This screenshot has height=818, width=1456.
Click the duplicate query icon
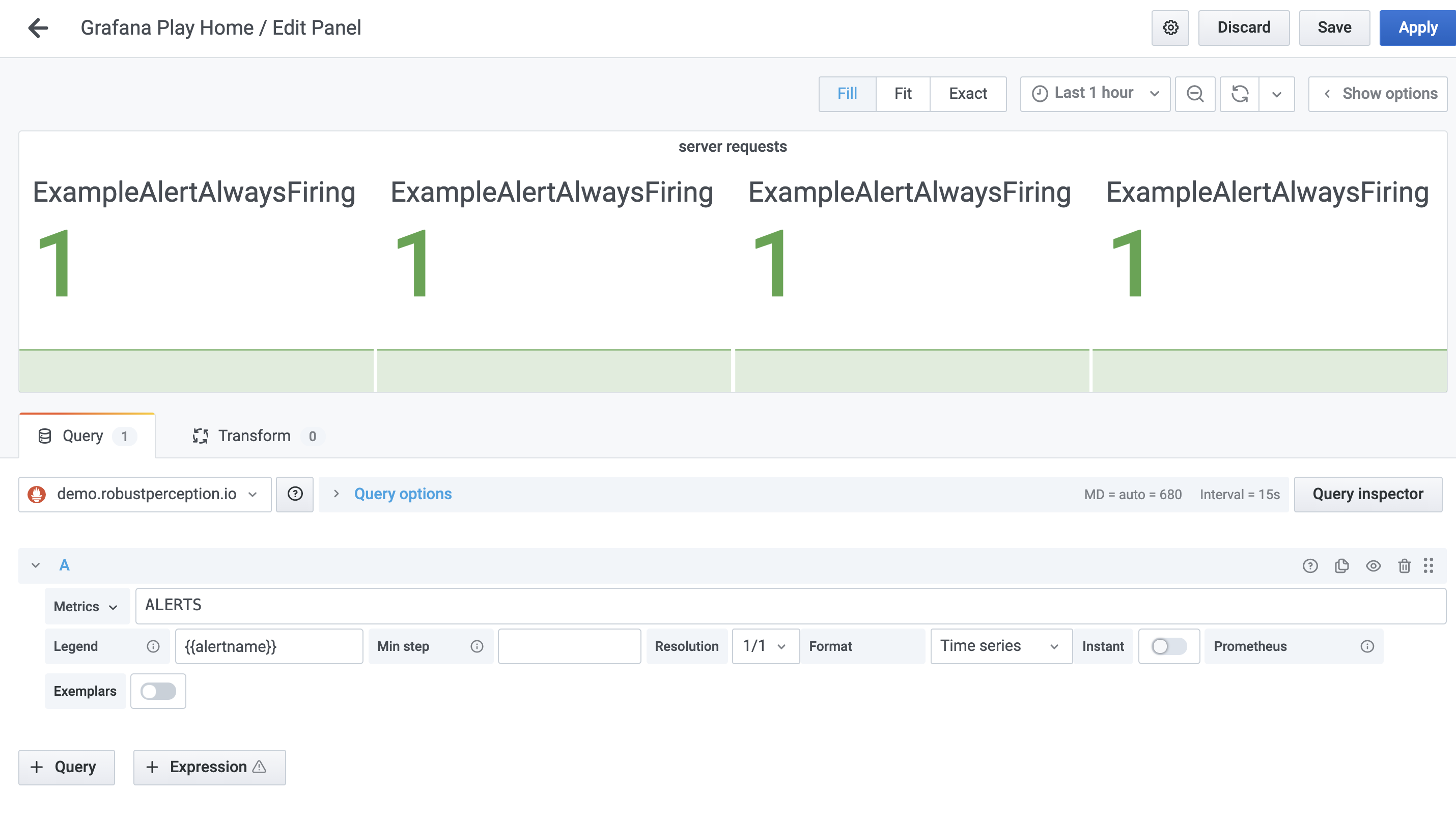click(x=1341, y=566)
